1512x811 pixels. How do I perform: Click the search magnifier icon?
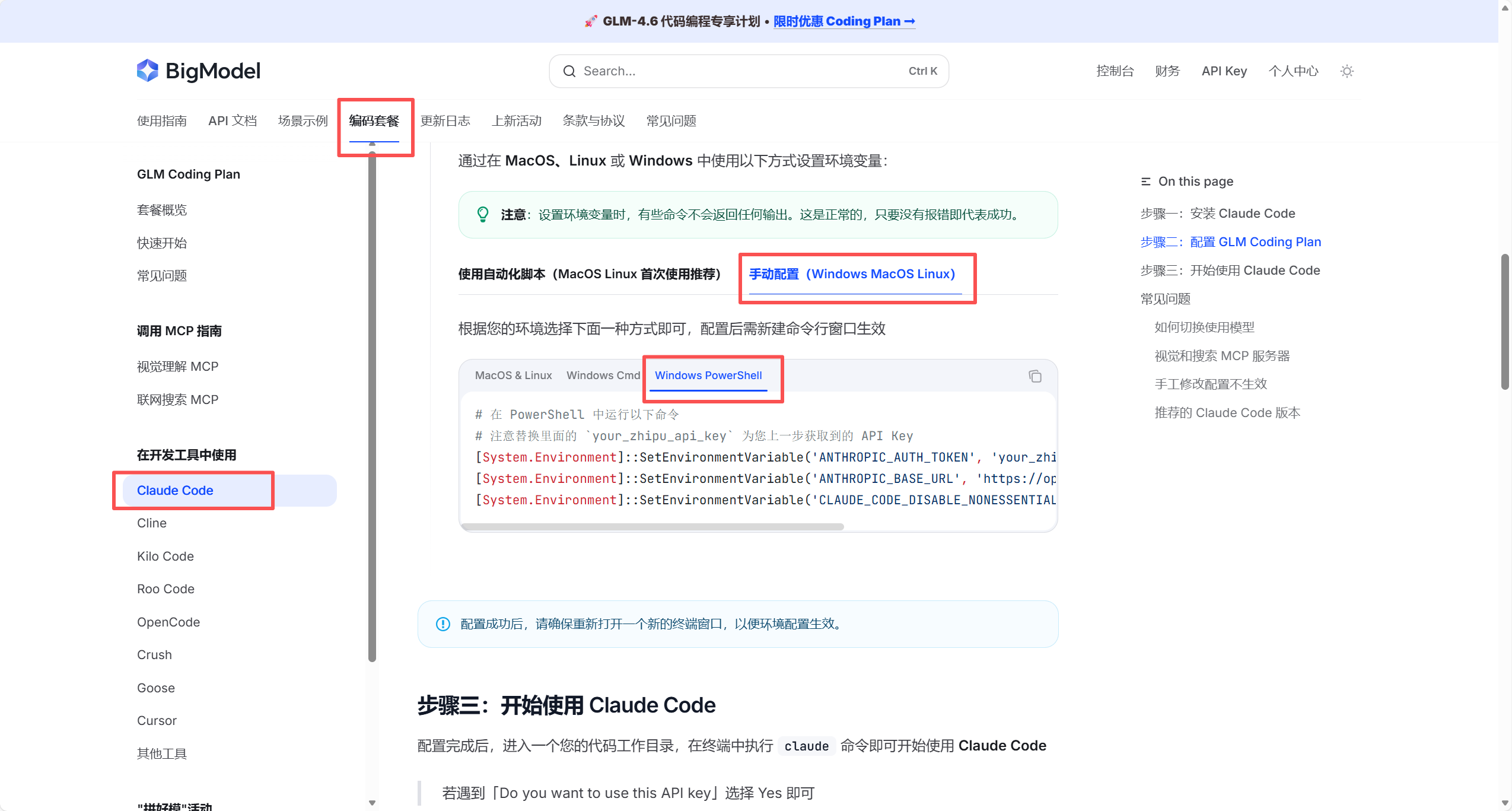point(569,71)
